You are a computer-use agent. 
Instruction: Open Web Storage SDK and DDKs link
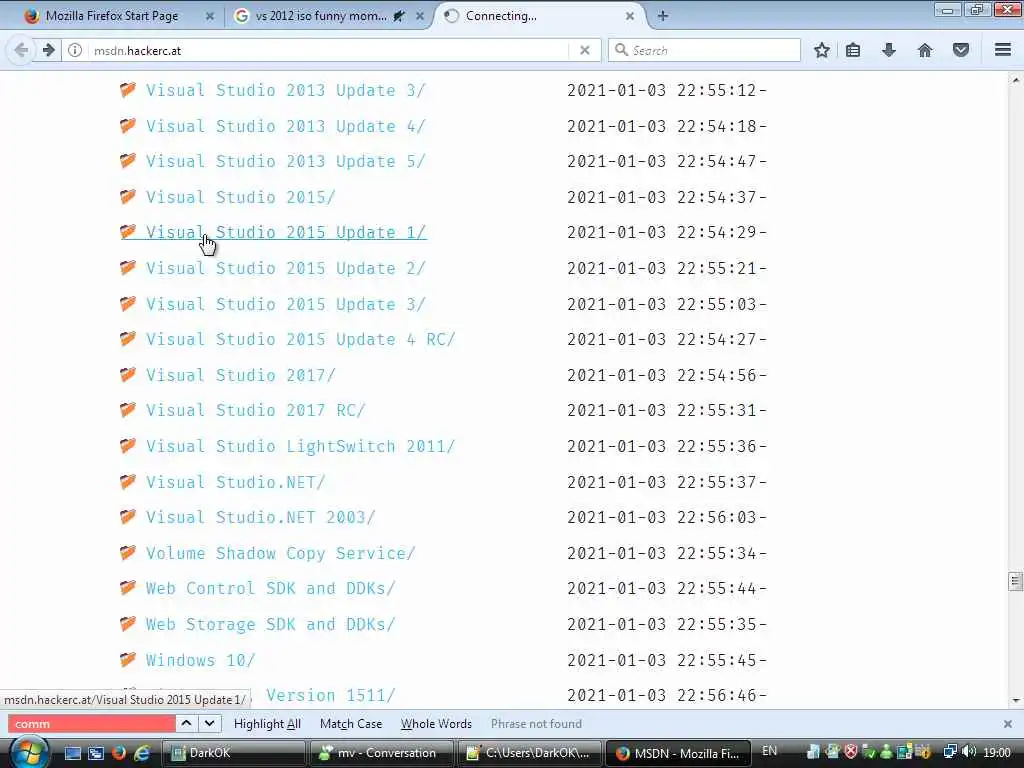tap(270, 624)
